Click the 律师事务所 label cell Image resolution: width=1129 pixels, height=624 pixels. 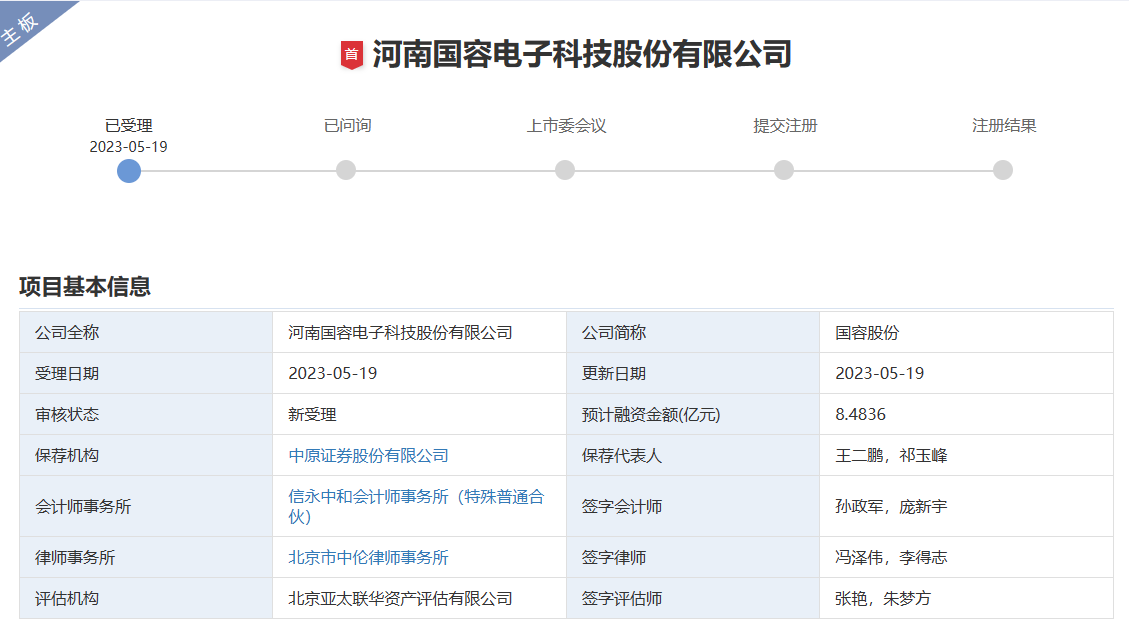[146, 558]
